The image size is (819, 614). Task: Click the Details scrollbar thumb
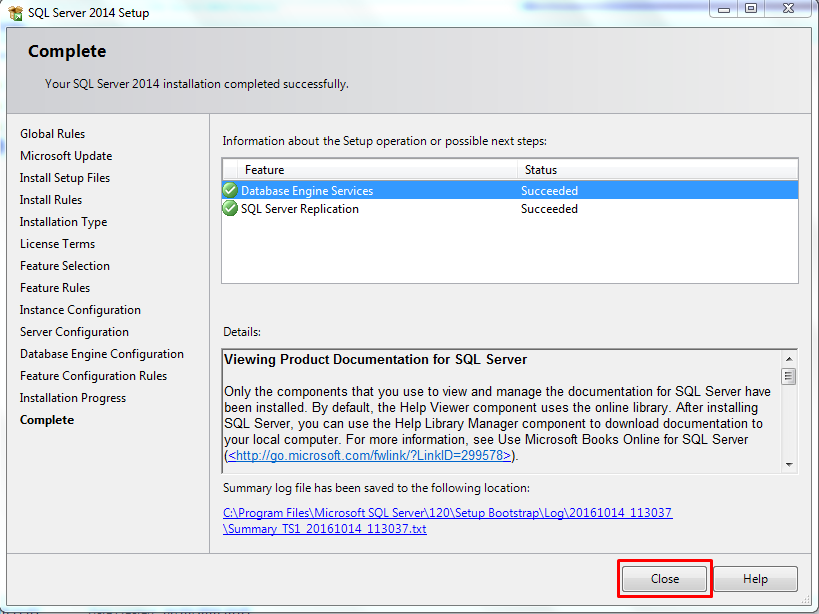point(789,376)
